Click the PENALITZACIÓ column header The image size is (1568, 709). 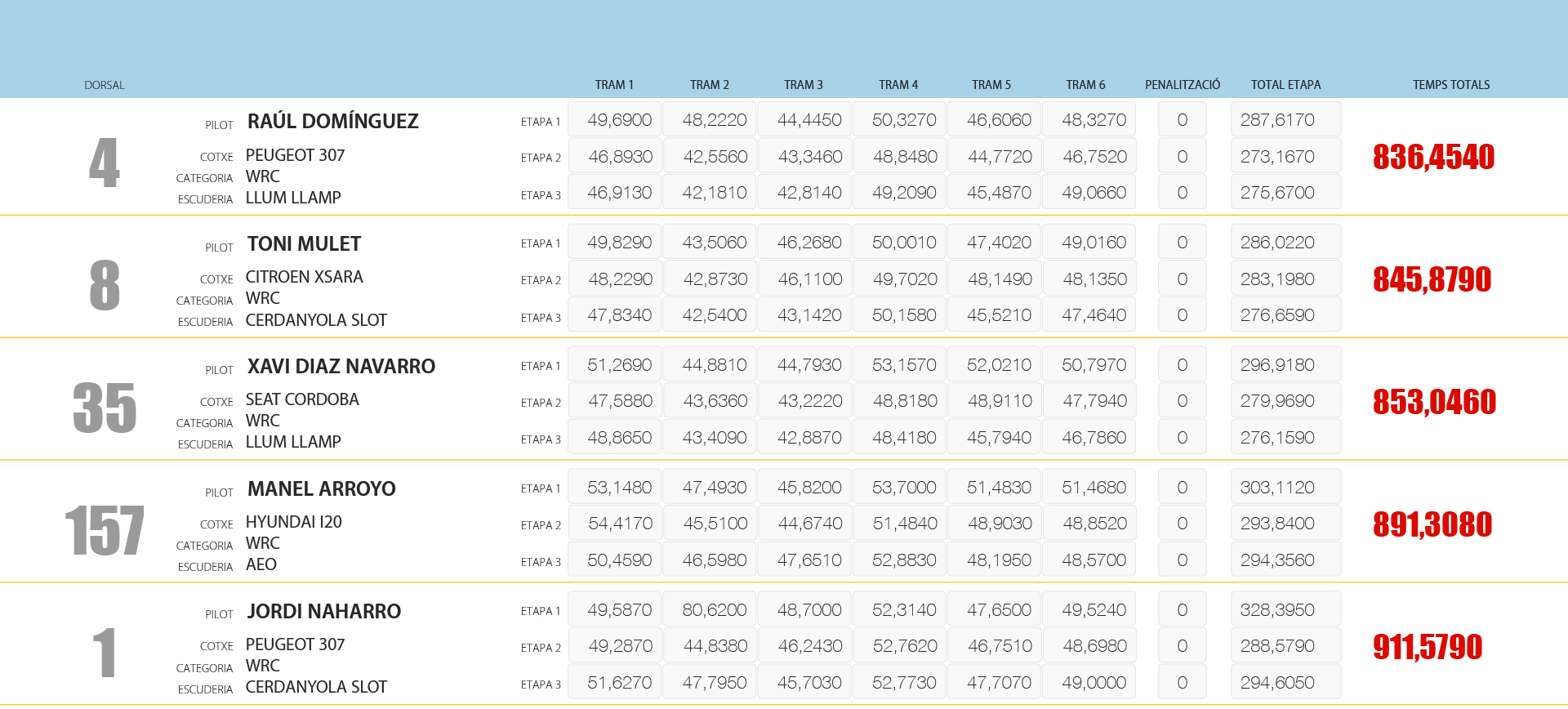[1182, 85]
